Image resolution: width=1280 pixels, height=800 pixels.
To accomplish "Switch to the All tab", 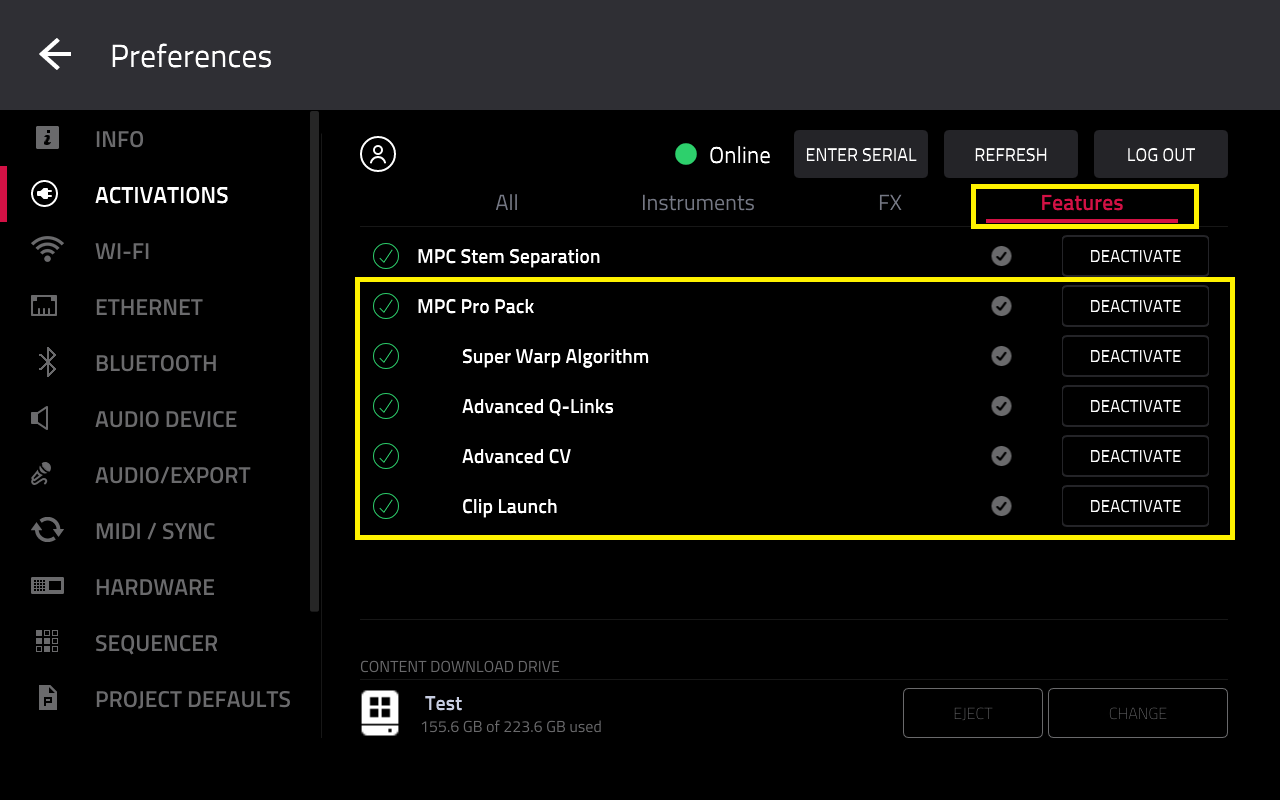I will pos(507,203).
